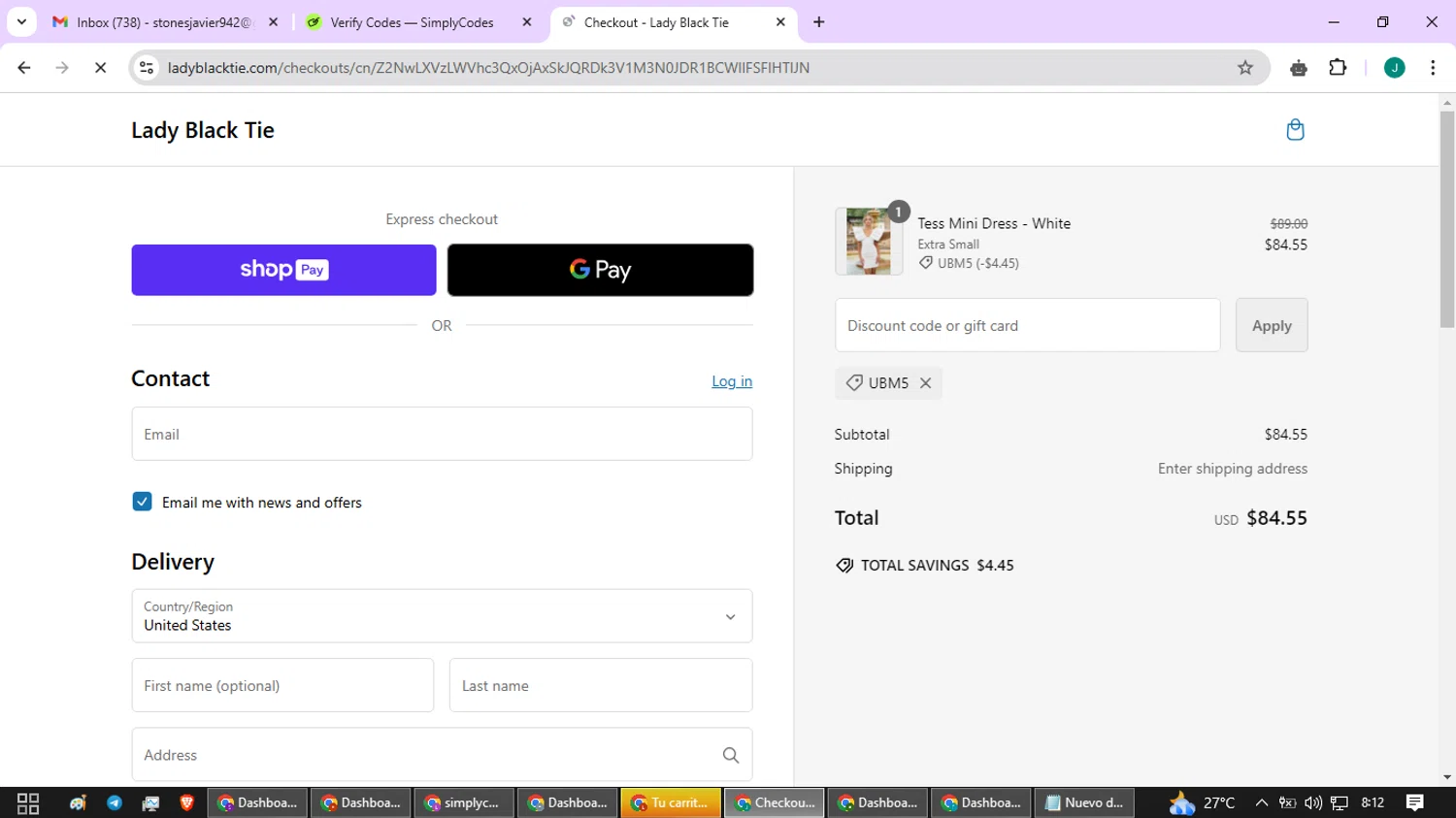This screenshot has height=818, width=1456.
Task: Show hidden system tray icons
Action: coord(1261,802)
